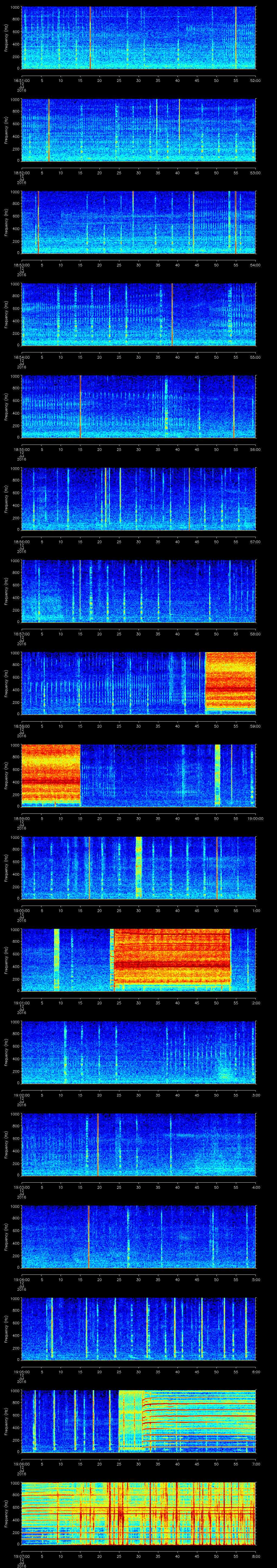Click the 8:00 end label on the last time axis
This screenshot has height=1568, width=277.
click(x=256, y=1556)
